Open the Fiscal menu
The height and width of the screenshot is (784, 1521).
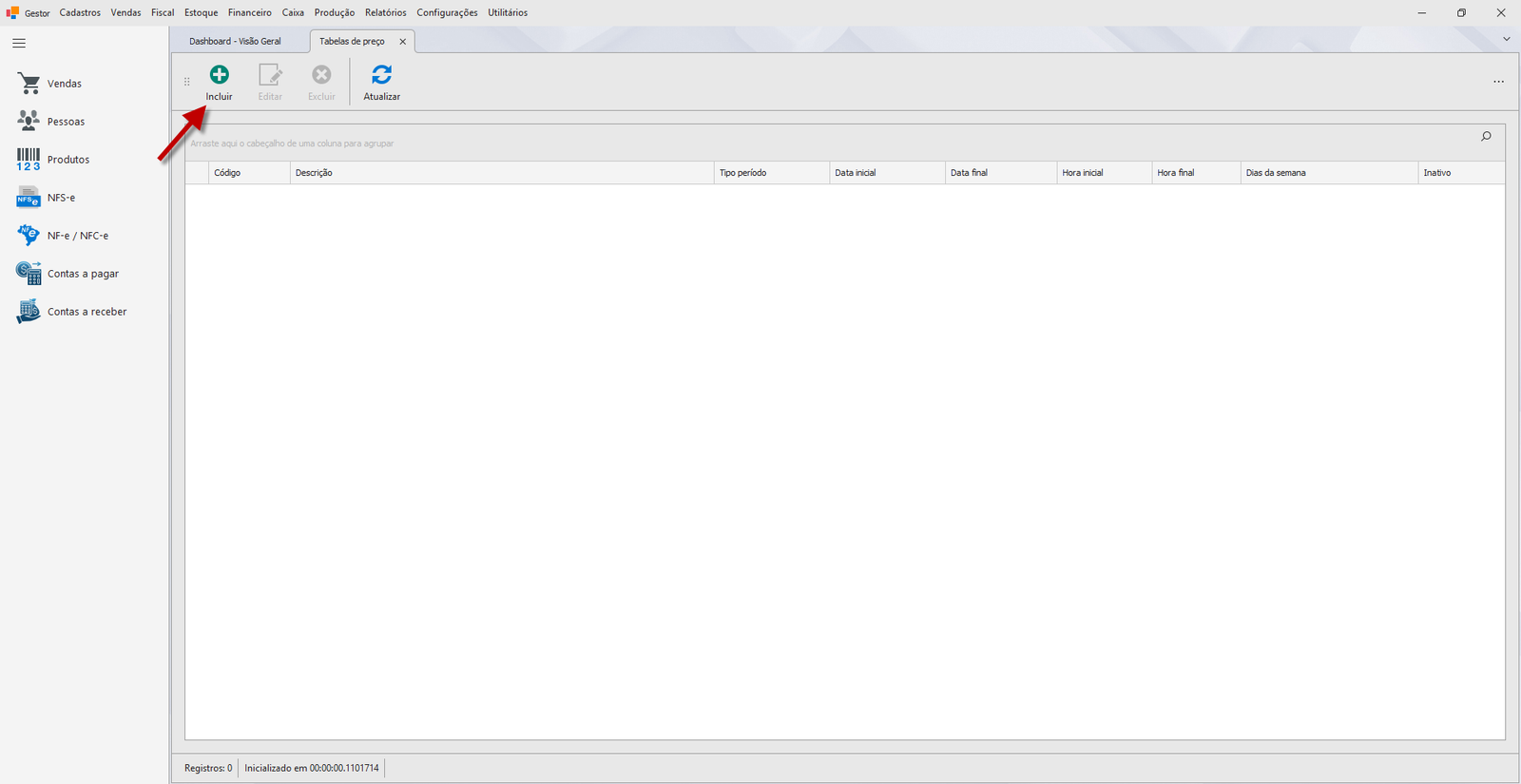click(163, 12)
